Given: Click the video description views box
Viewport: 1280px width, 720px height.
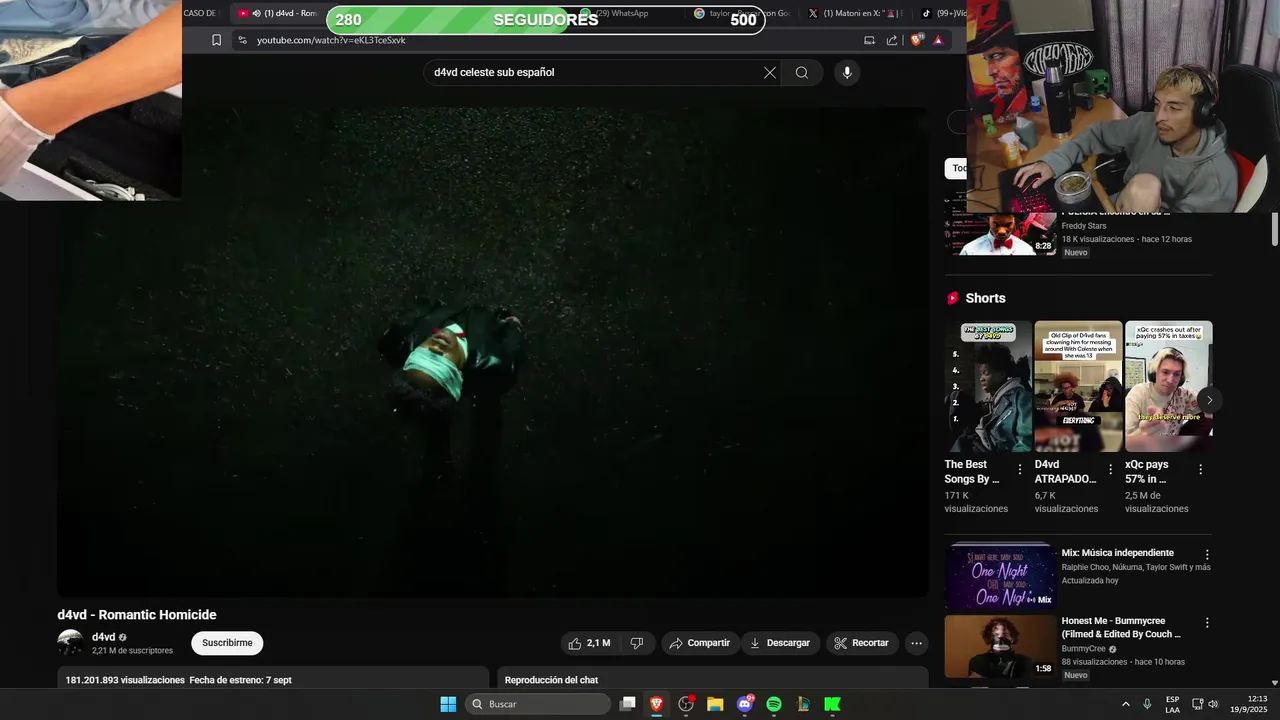Looking at the screenshot, I should click(273, 679).
